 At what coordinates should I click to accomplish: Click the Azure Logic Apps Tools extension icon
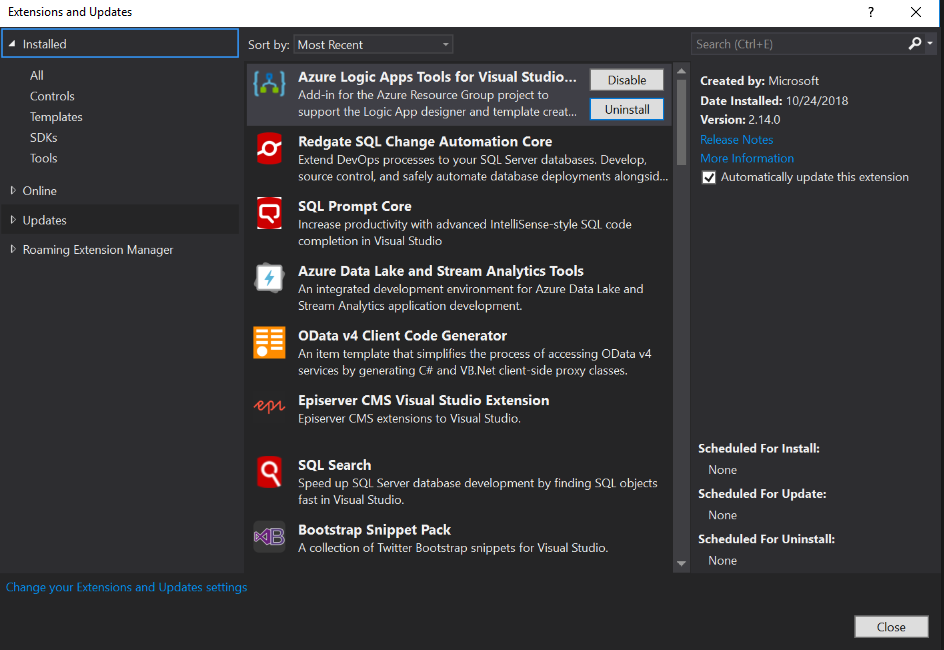click(269, 84)
